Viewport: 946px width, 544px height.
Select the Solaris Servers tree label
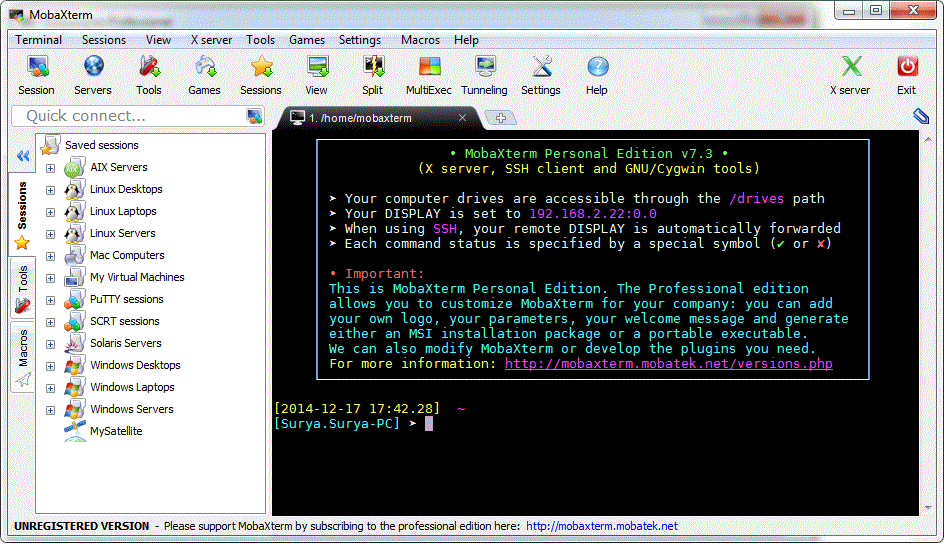(x=125, y=343)
